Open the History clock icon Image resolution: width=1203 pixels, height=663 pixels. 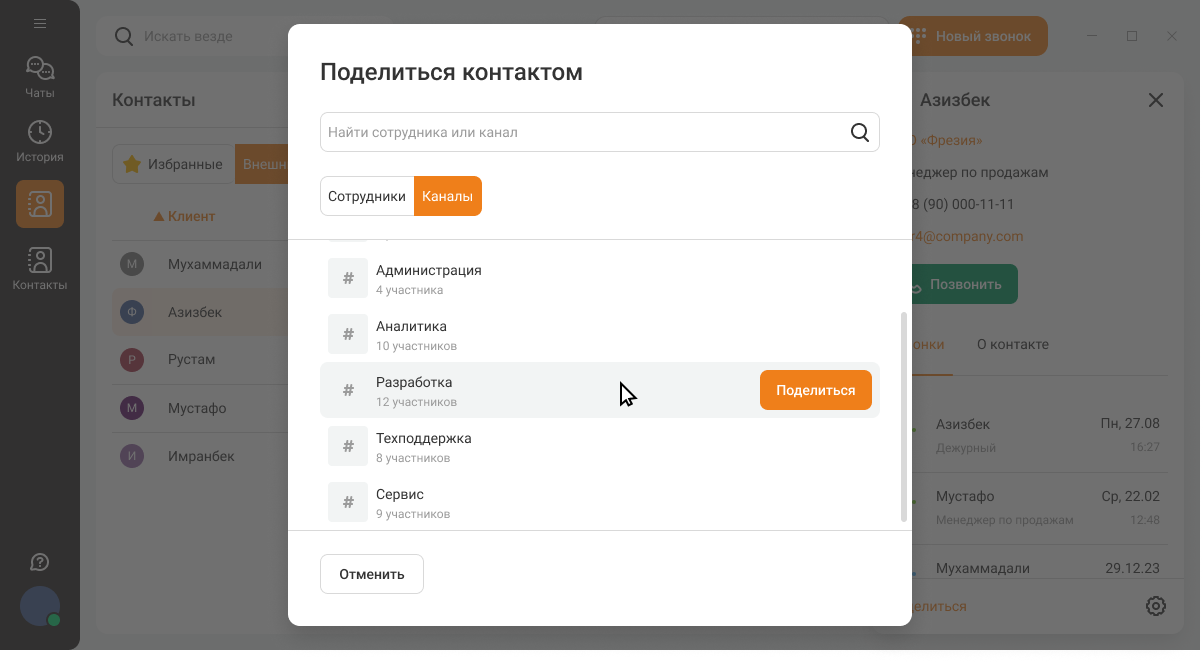[40, 141]
